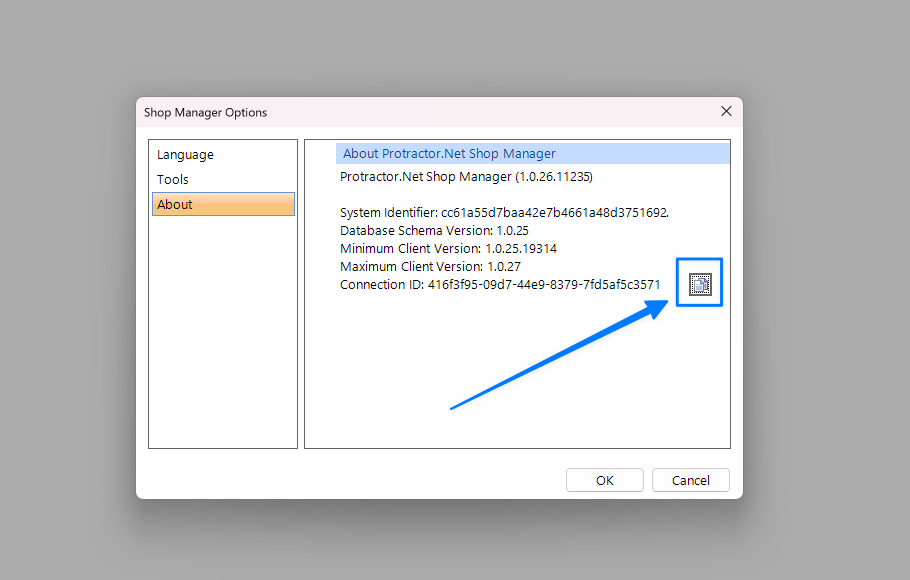Click empty space below the About list item
The width and height of the screenshot is (910, 580).
click(x=222, y=330)
